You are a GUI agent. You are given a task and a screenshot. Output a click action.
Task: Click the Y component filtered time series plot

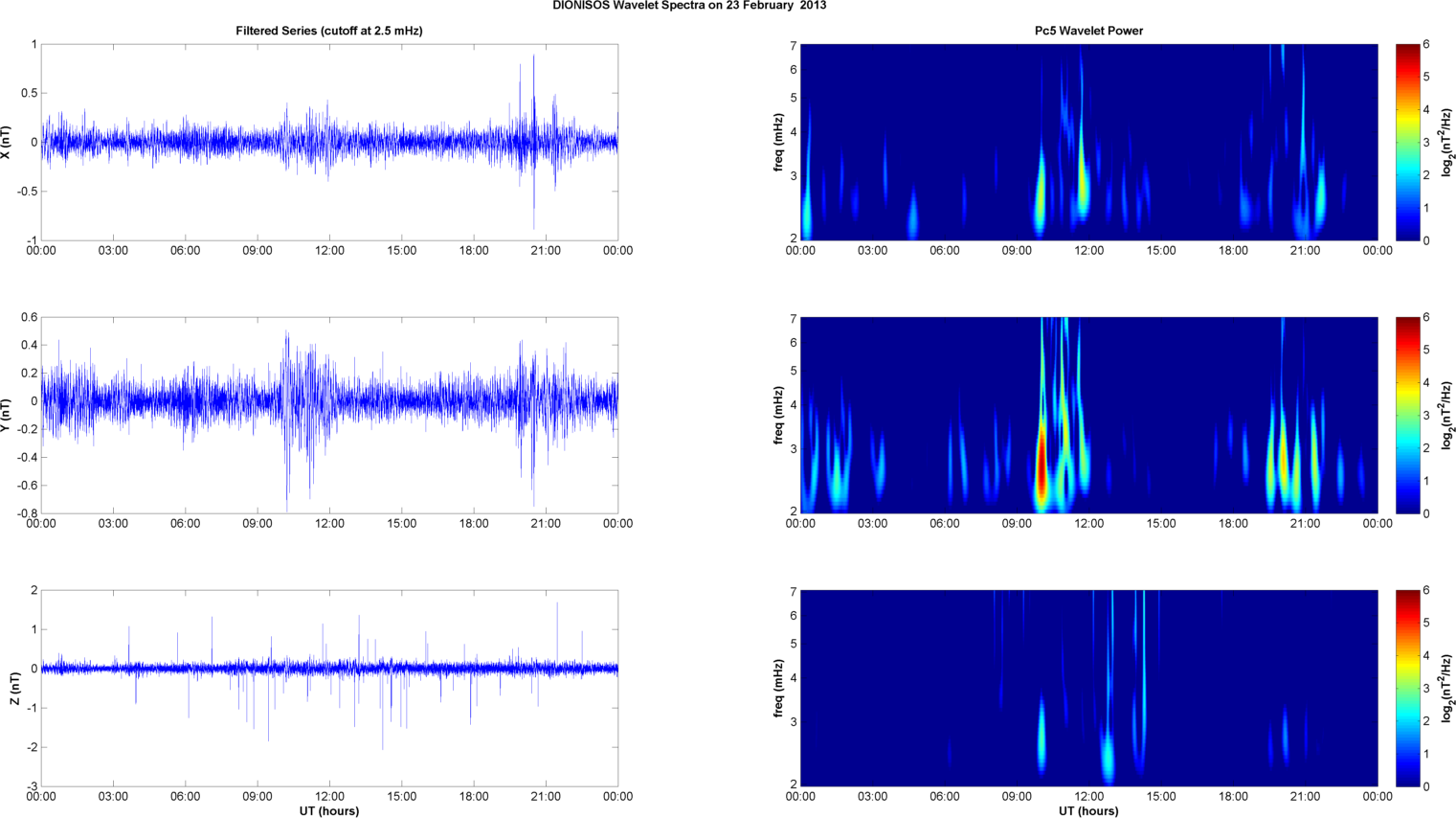tap(329, 415)
